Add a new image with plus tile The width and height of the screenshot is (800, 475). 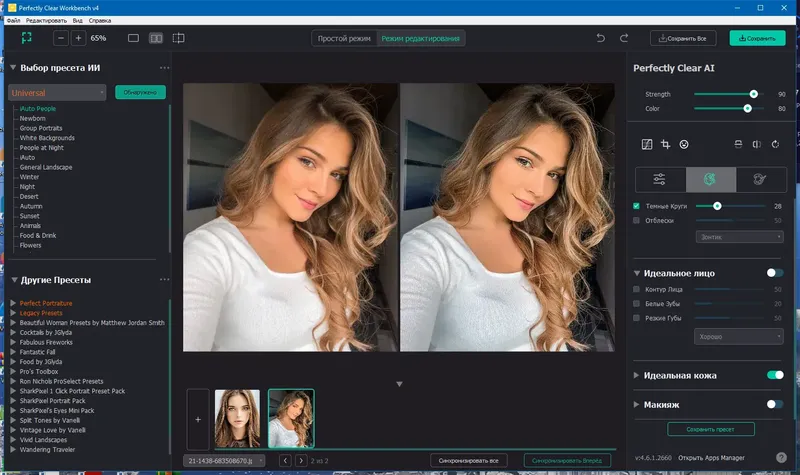tap(198, 419)
